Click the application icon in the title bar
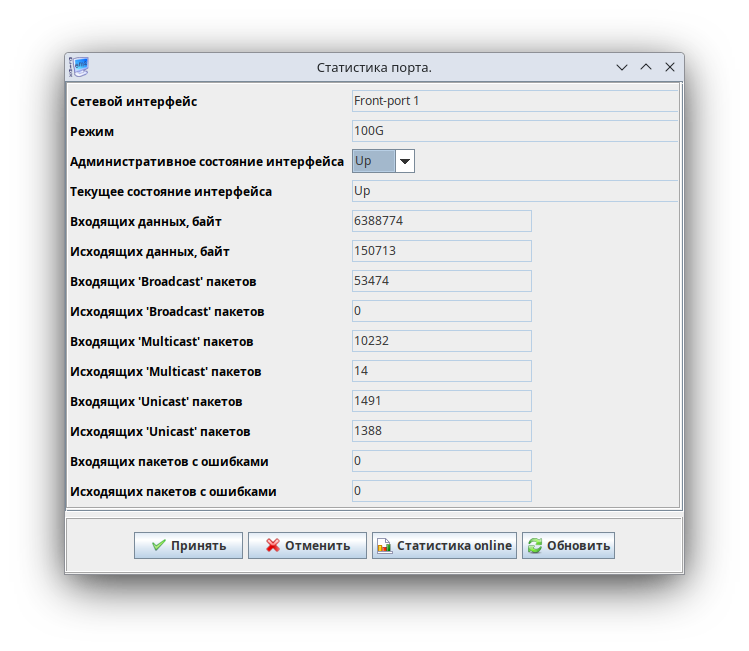The image size is (749, 651). [x=79, y=67]
